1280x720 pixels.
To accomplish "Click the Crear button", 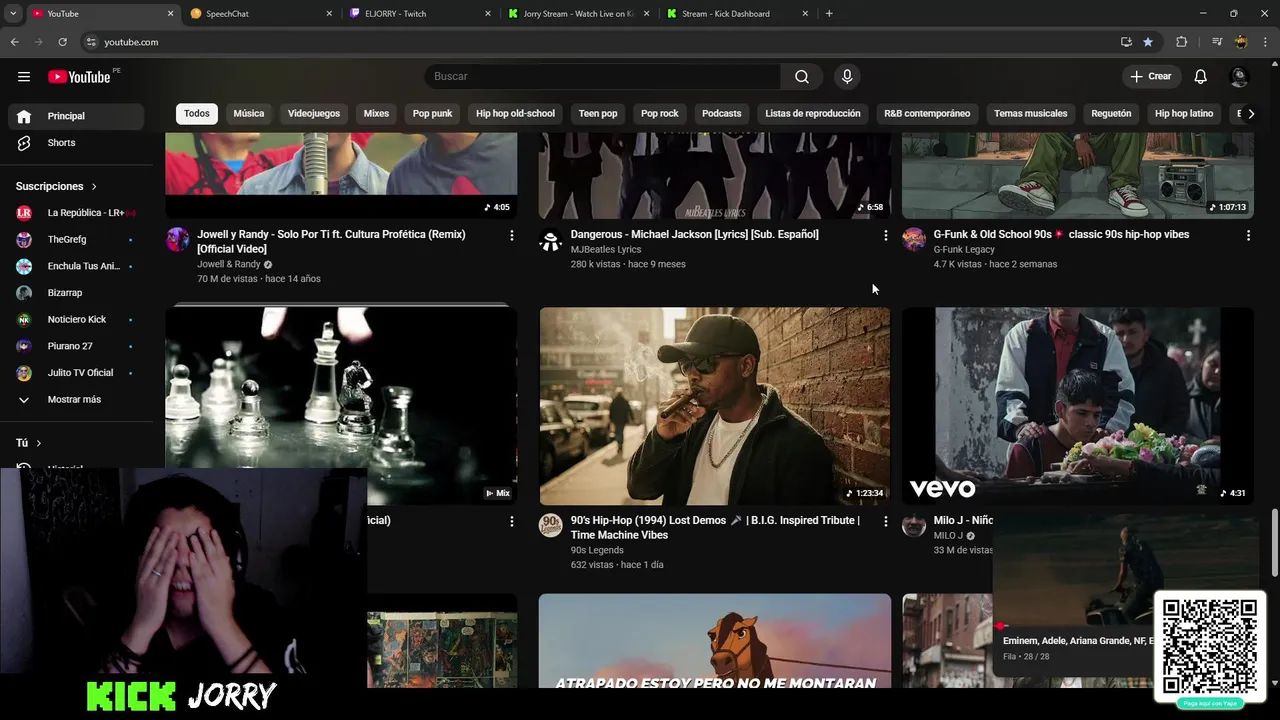I will [1150, 77].
